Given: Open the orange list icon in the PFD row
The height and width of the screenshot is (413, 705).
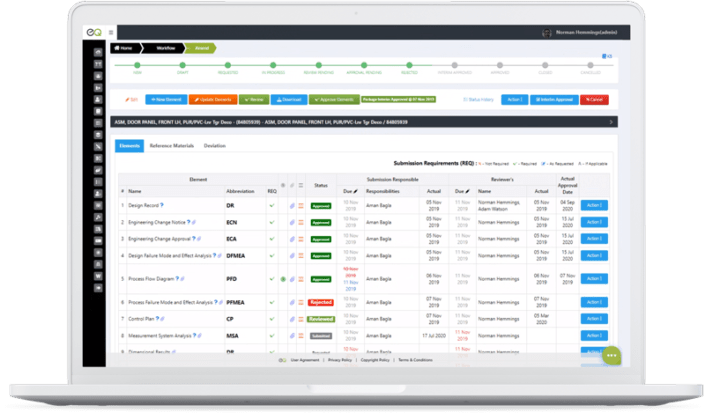Looking at the screenshot, I should click(301, 279).
